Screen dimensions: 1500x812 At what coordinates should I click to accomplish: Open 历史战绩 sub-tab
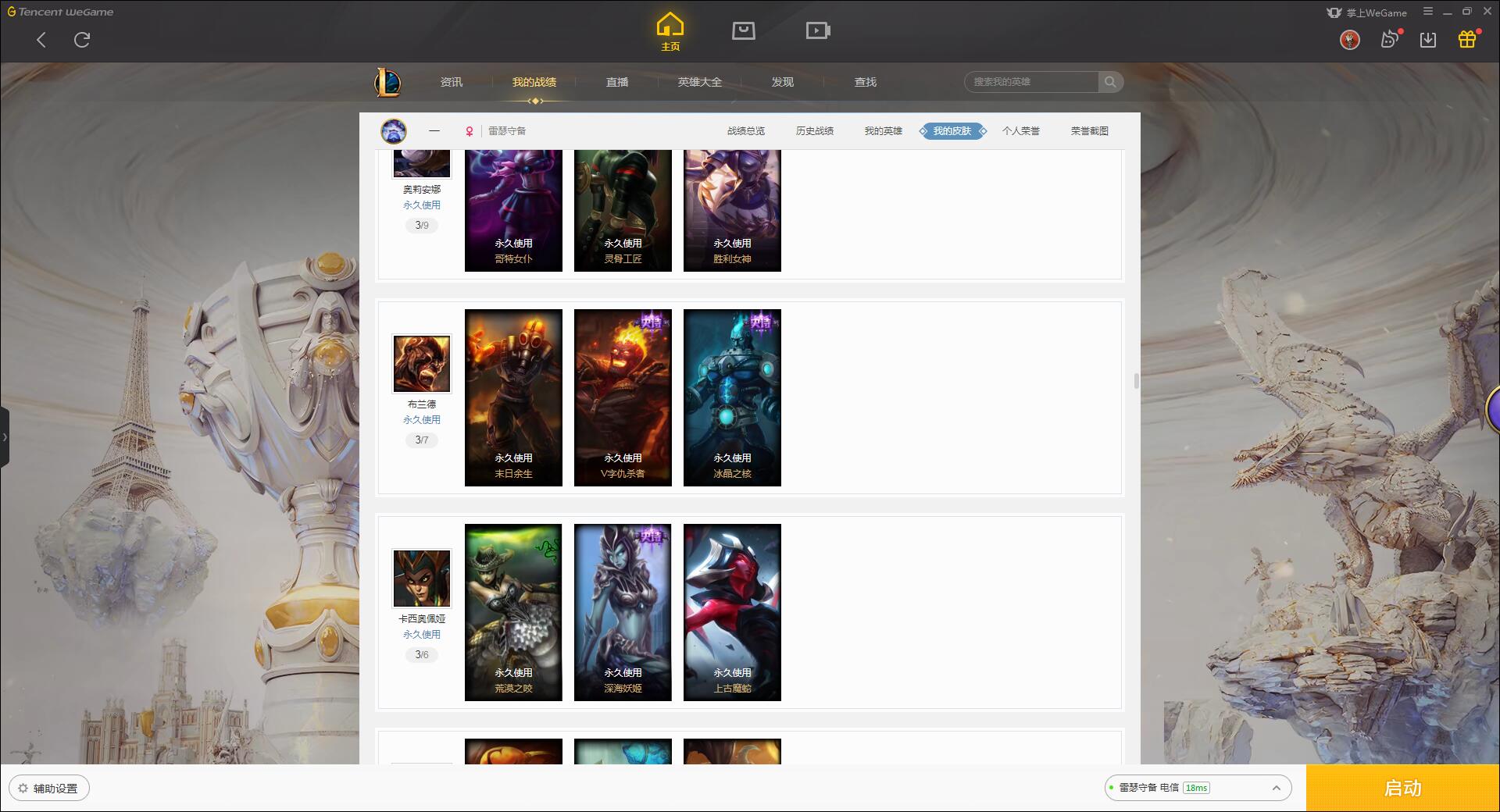[x=815, y=131]
